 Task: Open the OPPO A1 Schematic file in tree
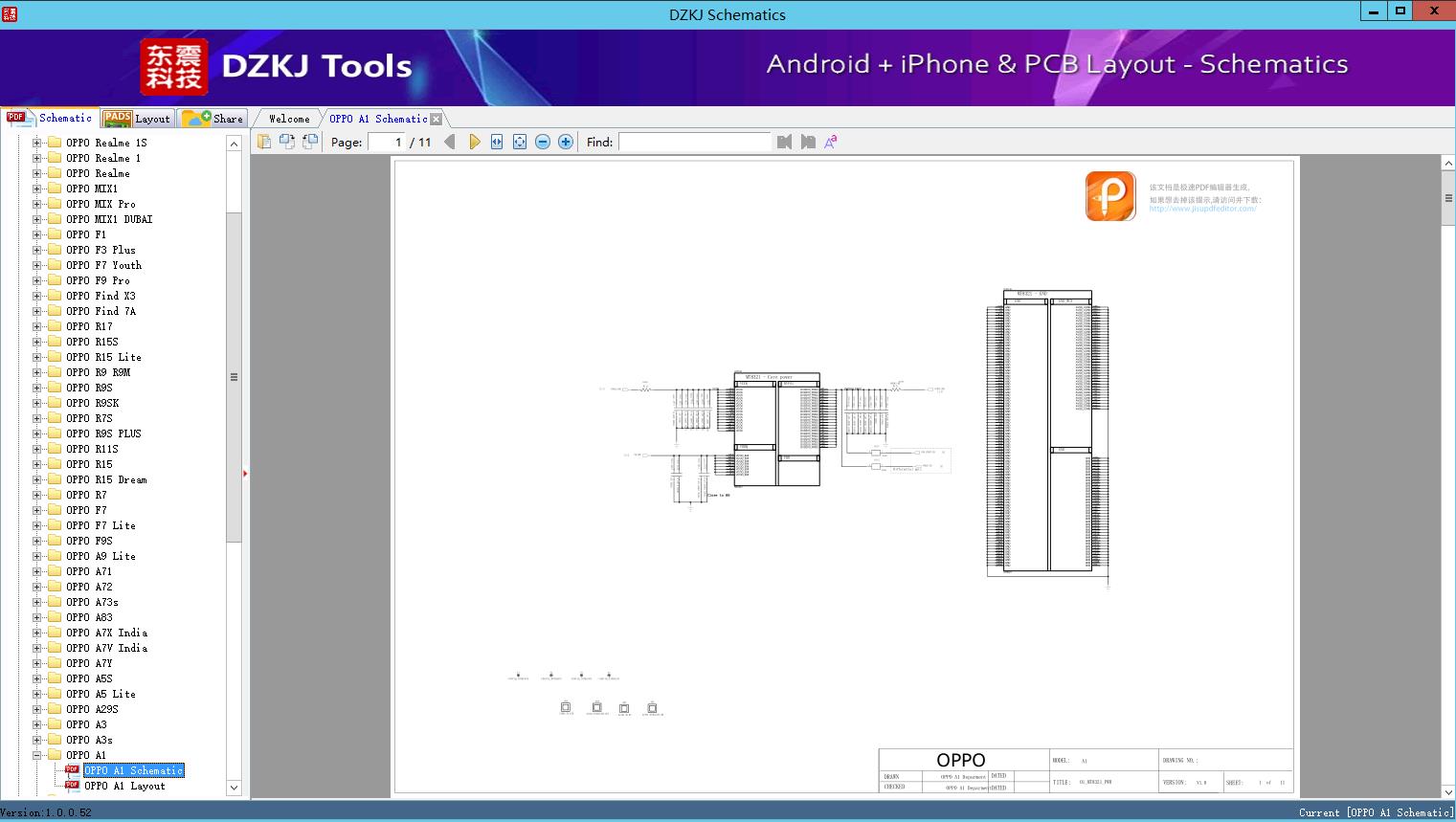[133, 770]
